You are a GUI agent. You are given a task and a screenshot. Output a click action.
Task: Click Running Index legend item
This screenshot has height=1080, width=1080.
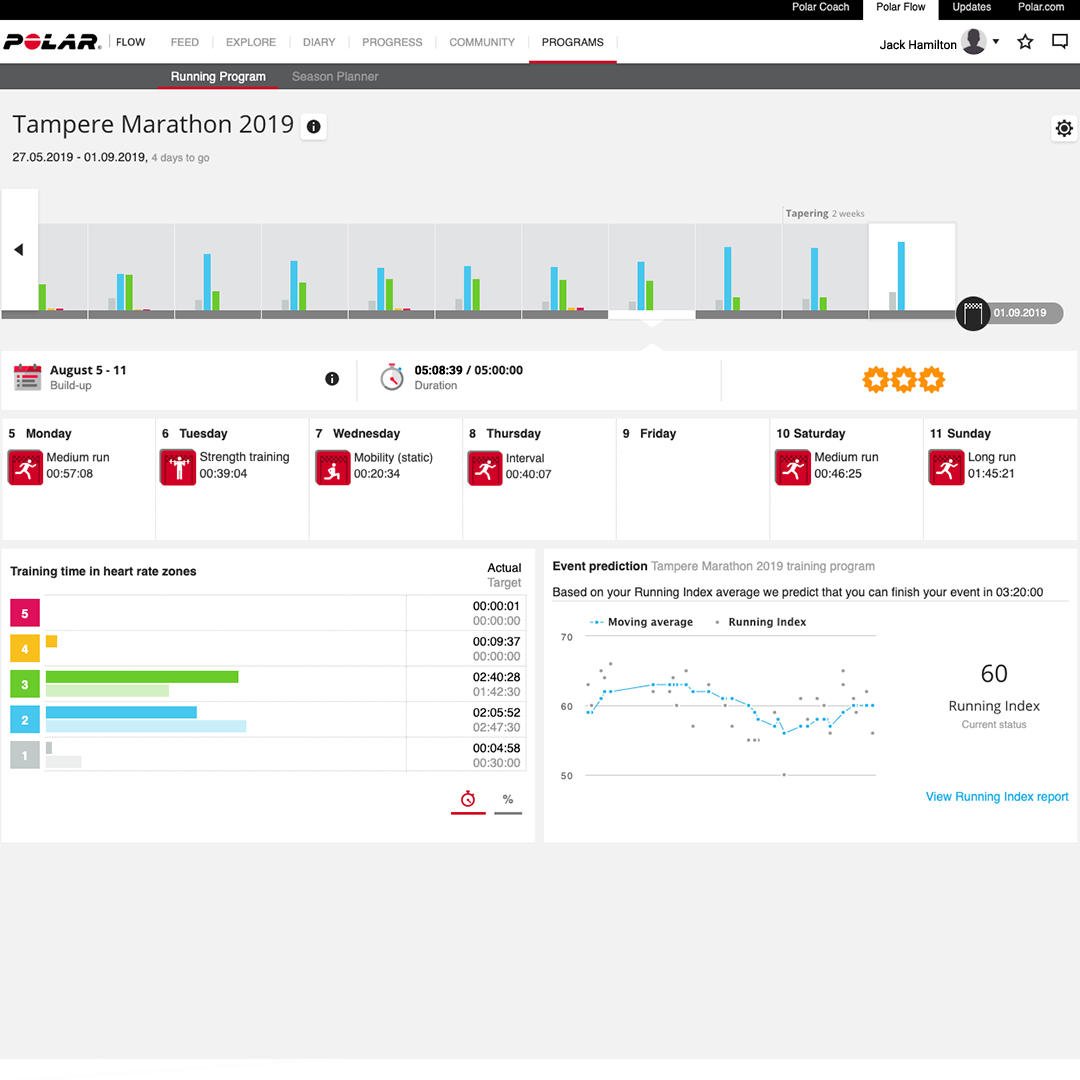coord(760,622)
